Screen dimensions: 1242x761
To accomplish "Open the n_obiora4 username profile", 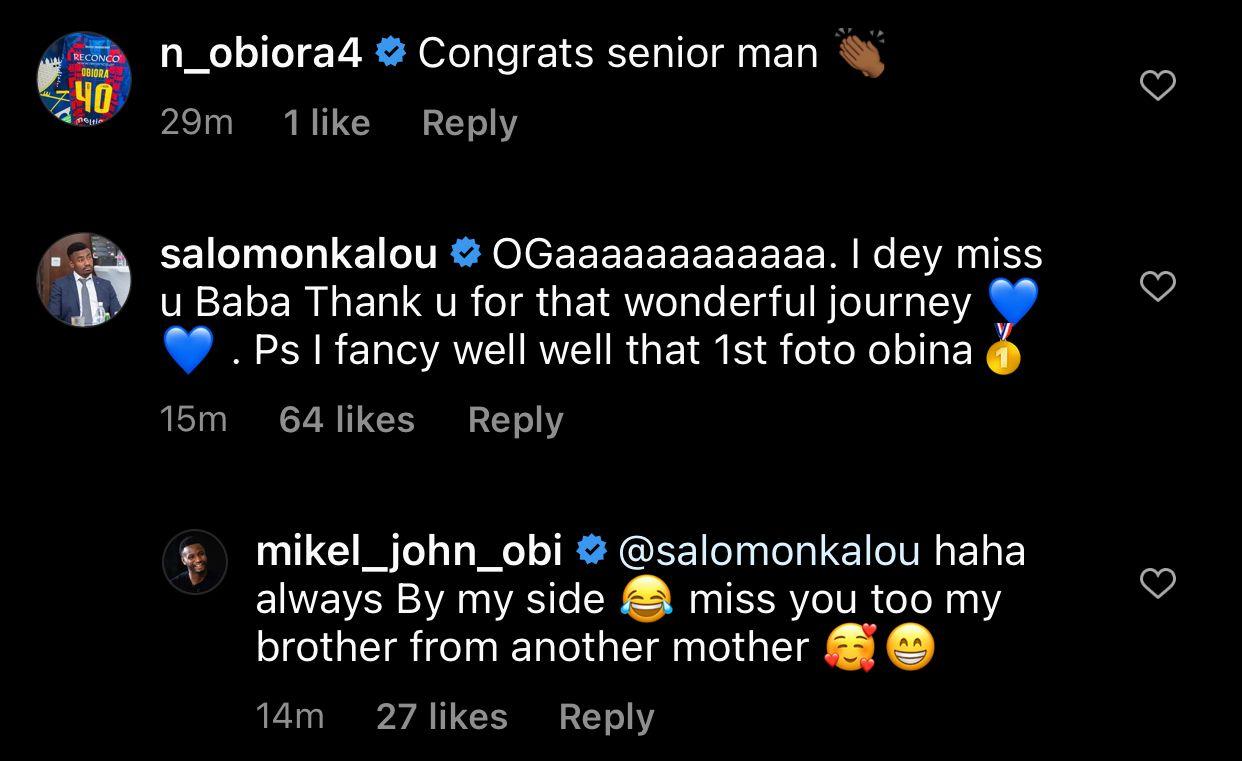I will tap(261, 54).
